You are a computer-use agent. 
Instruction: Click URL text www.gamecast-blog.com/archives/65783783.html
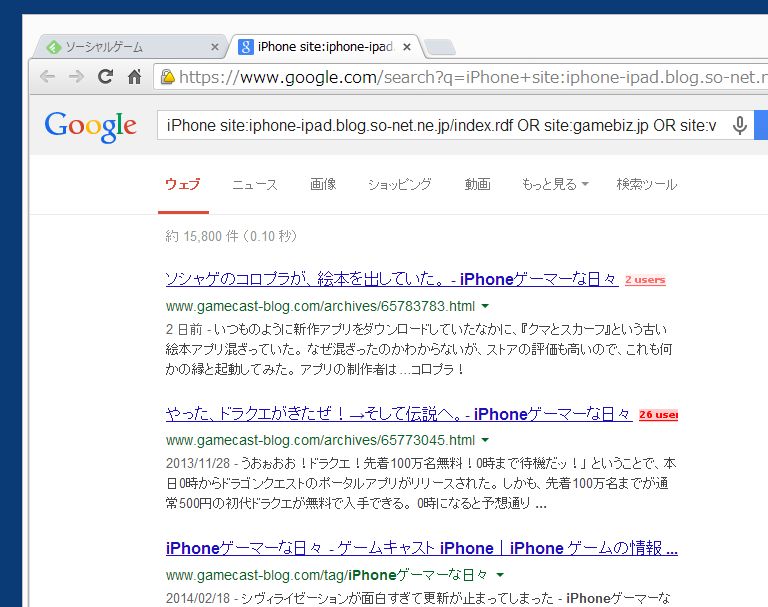(320, 306)
